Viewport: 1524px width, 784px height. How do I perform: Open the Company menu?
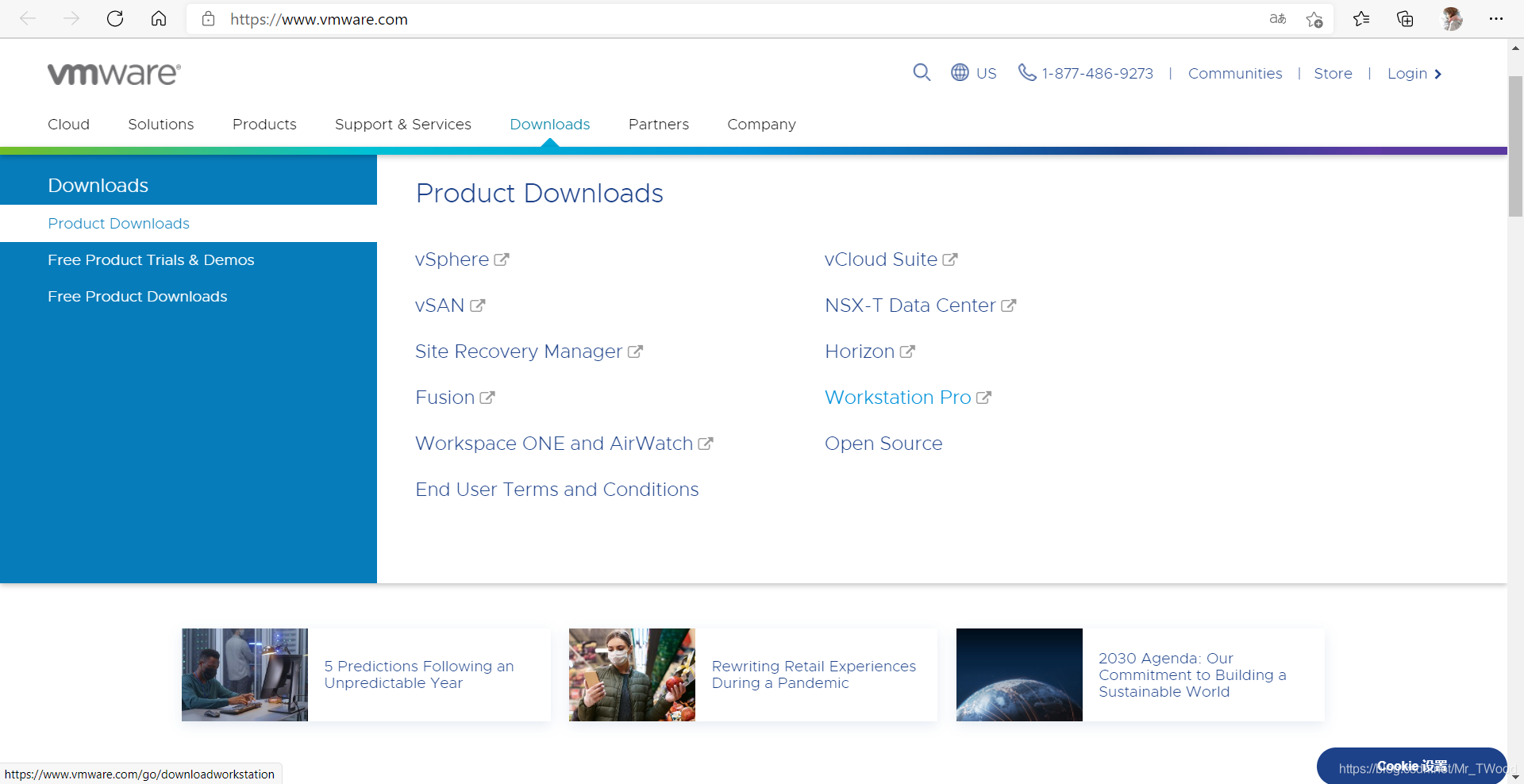coord(761,125)
